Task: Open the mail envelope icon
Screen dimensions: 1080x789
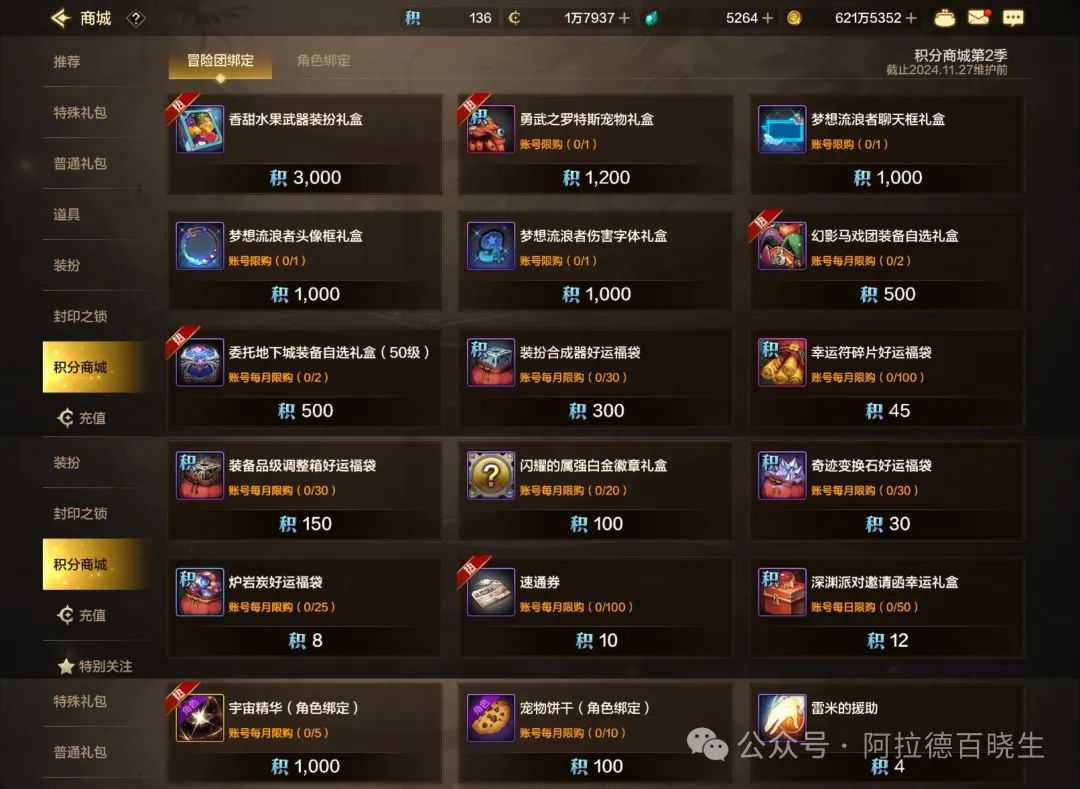Action: click(979, 17)
